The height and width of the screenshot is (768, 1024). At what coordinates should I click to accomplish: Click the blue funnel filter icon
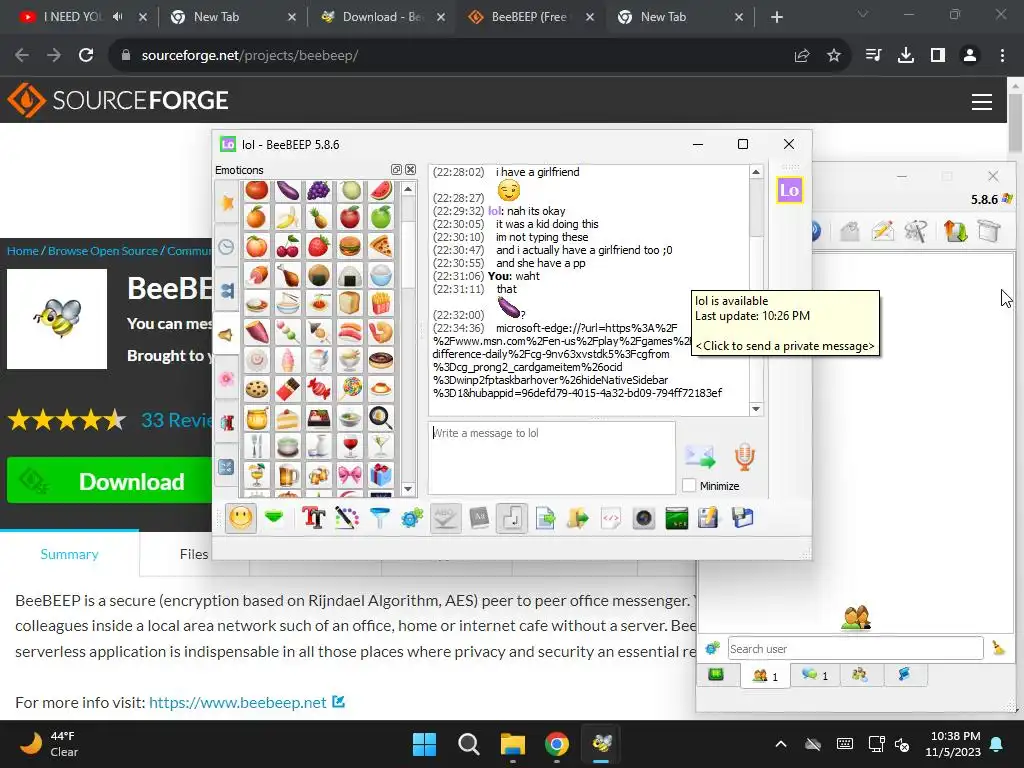379,519
